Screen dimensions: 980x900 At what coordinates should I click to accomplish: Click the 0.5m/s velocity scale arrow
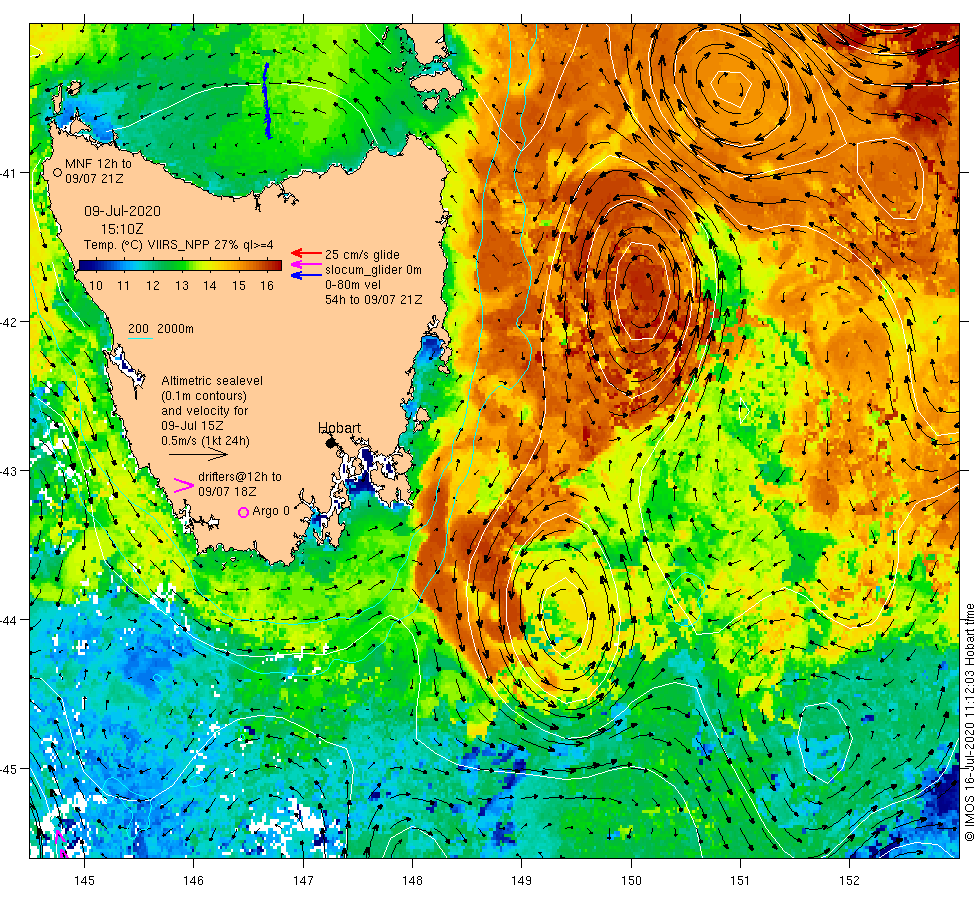[199, 454]
